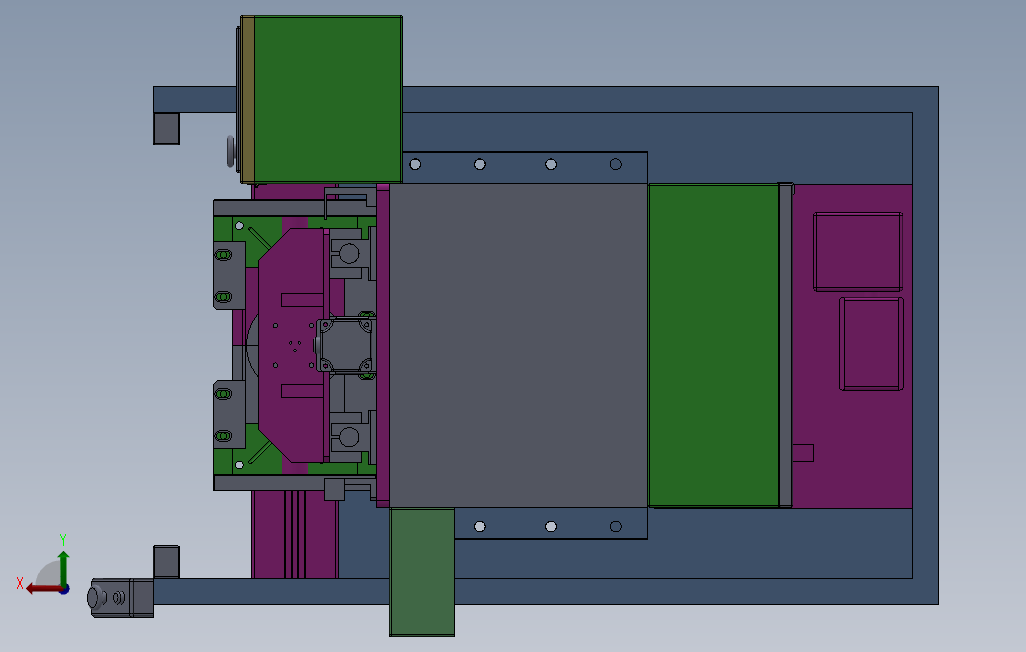Select the purple octagonal plate on the left

pos(292,345)
